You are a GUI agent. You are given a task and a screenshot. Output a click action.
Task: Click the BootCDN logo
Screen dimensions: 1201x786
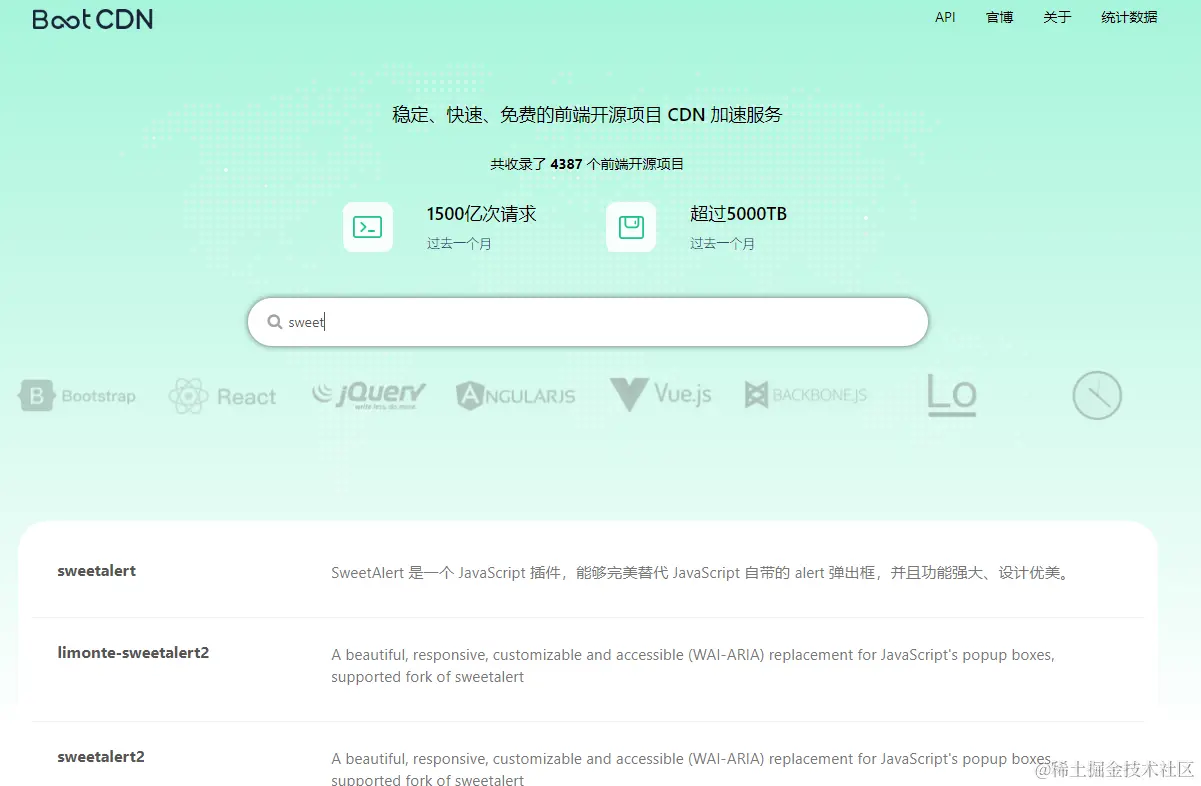[92, 19]
